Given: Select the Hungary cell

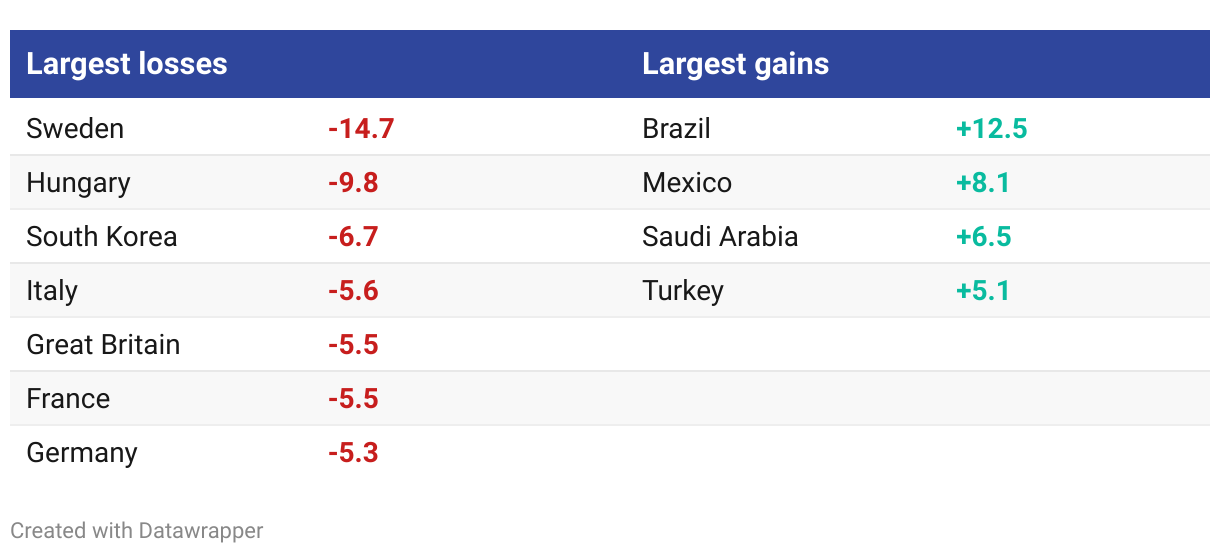Looking at the screenshot, I should point(78,183).
